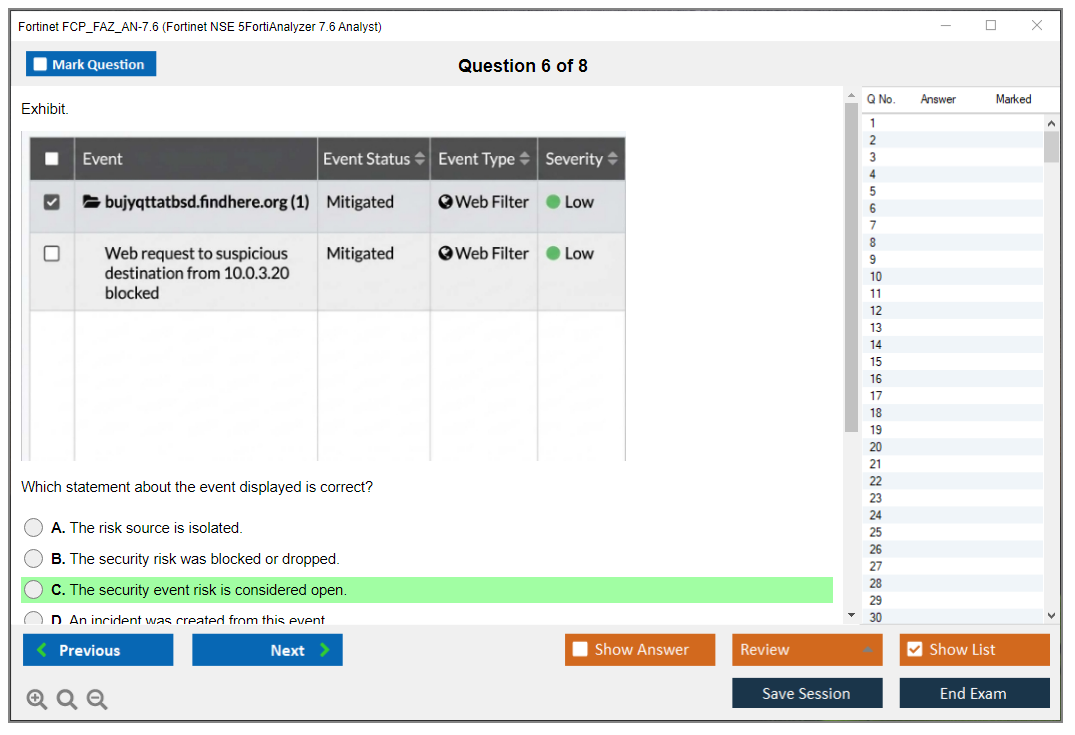Click the Web request to suspicious destination text
The width and height of the screenshot is (1075, 735).
coord(197,273)
